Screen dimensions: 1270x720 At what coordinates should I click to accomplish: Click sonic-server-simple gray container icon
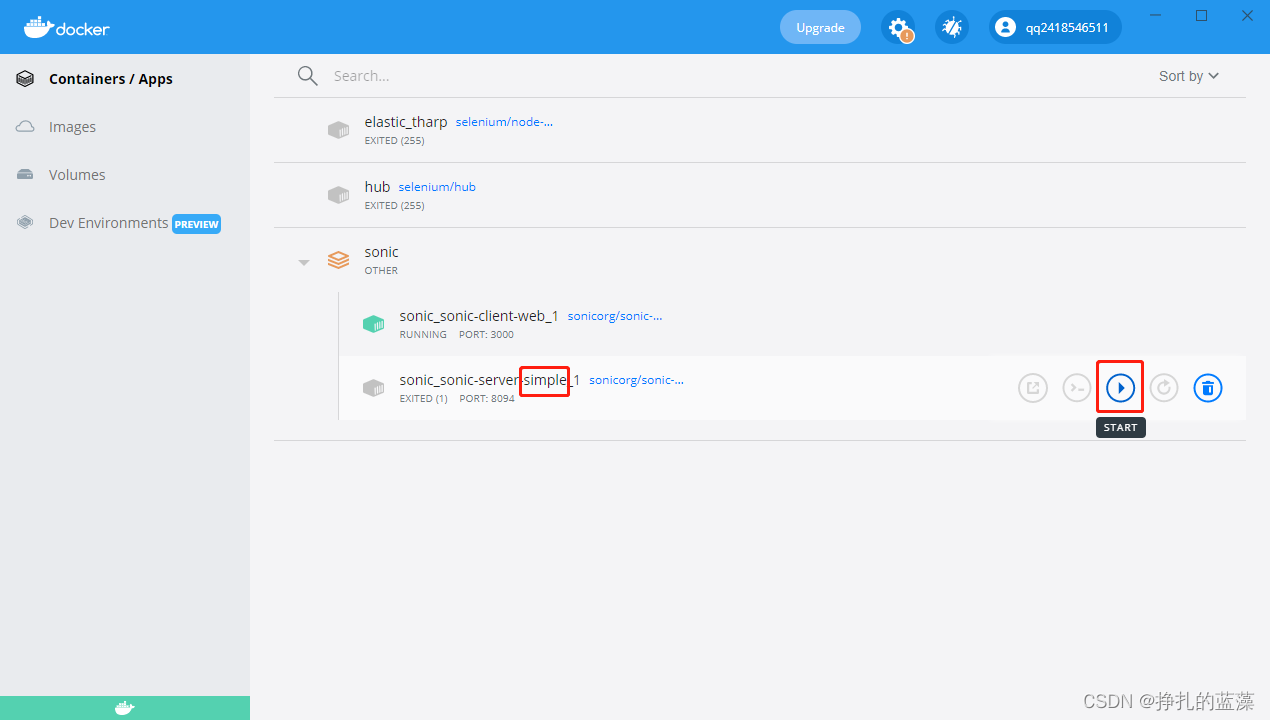[373, 388]
